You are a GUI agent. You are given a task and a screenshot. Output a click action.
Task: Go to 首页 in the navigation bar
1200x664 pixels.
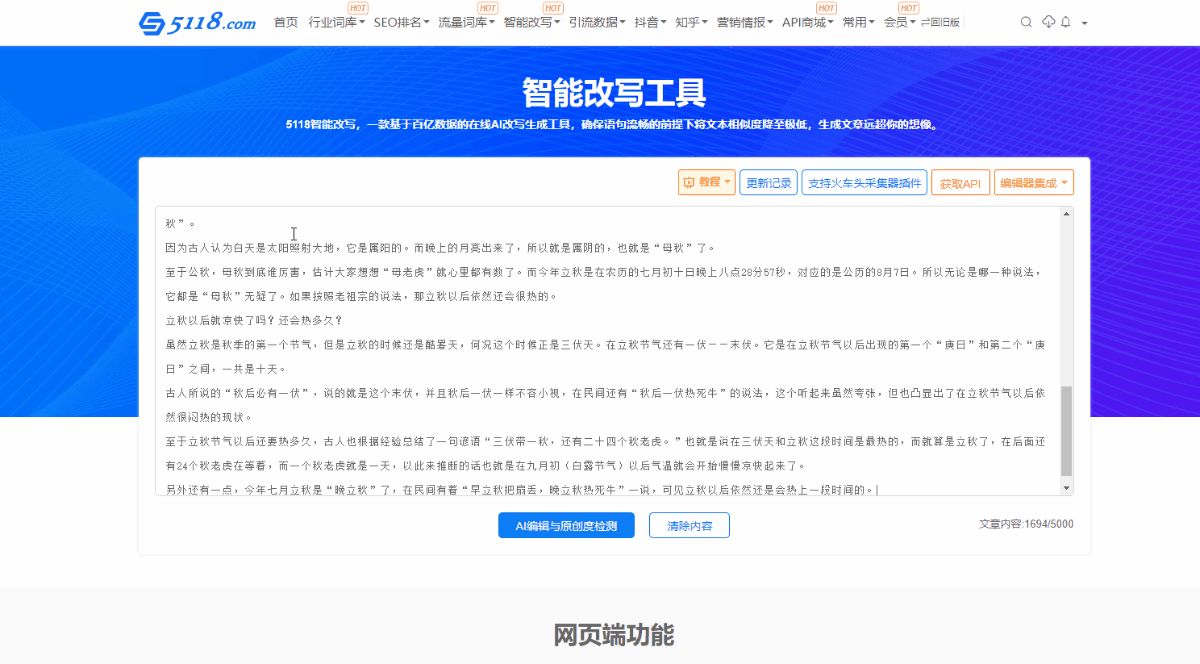[286, 22]
